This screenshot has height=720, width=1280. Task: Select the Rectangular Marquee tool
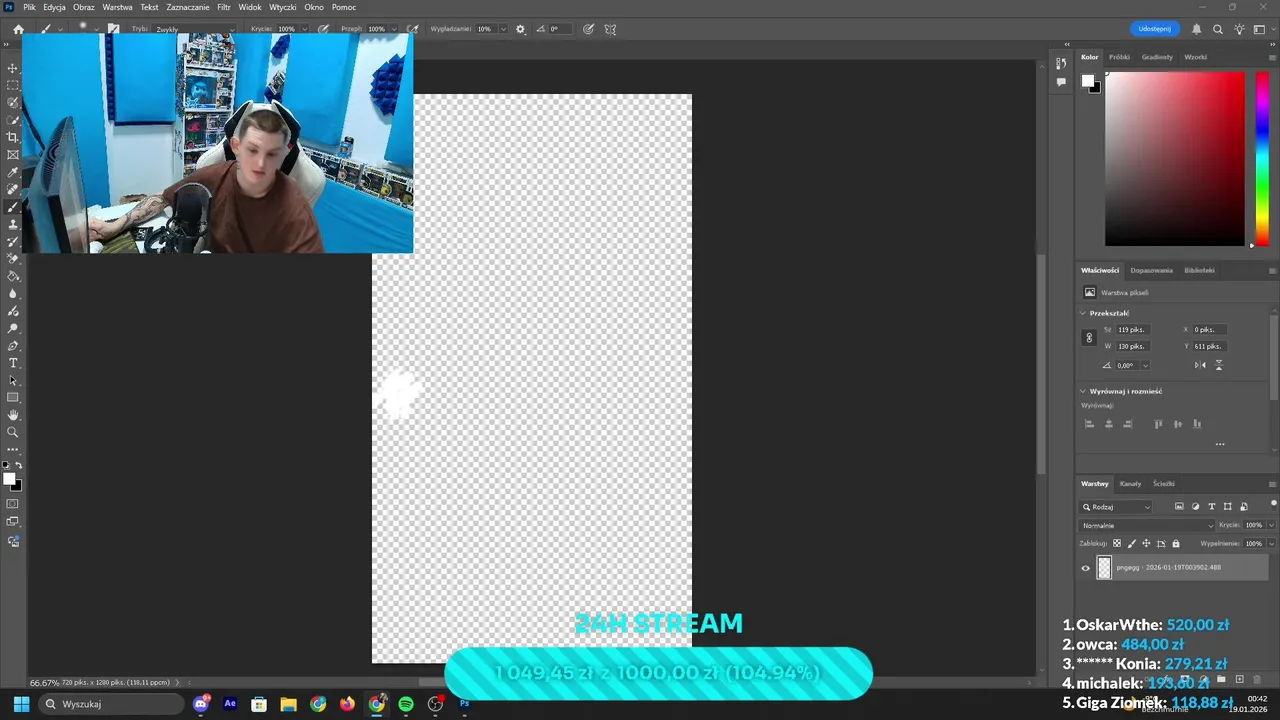(13, 85)
